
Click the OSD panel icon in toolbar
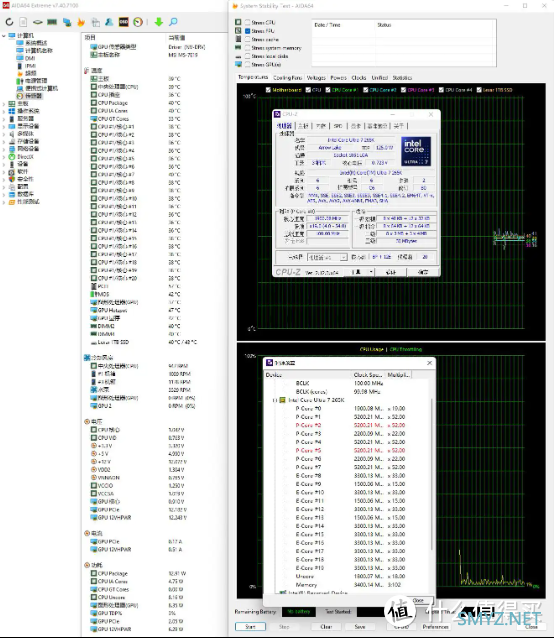click(124, 22)
